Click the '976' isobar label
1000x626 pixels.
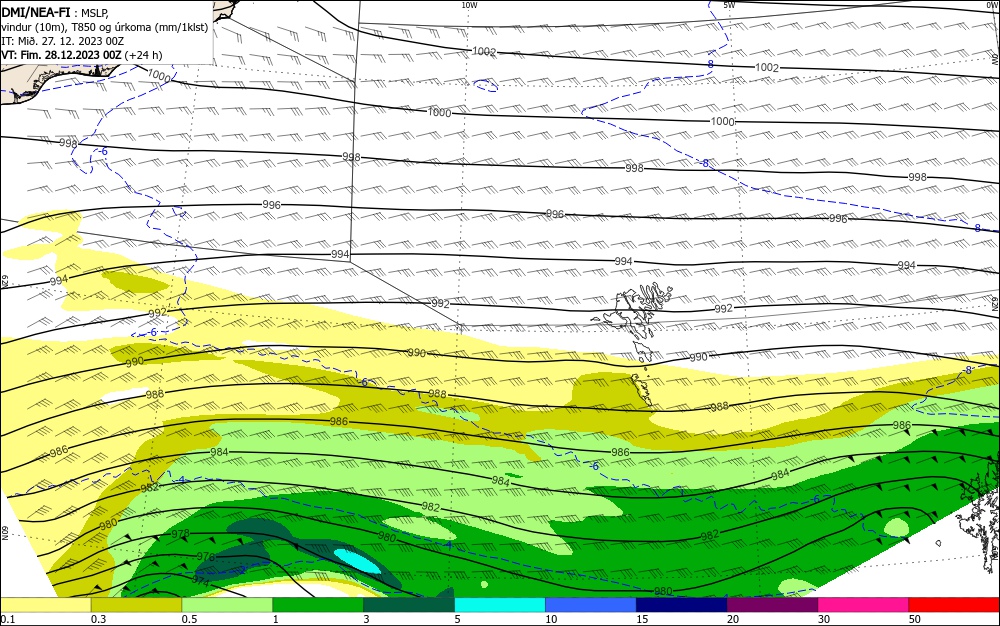point(205,557)
